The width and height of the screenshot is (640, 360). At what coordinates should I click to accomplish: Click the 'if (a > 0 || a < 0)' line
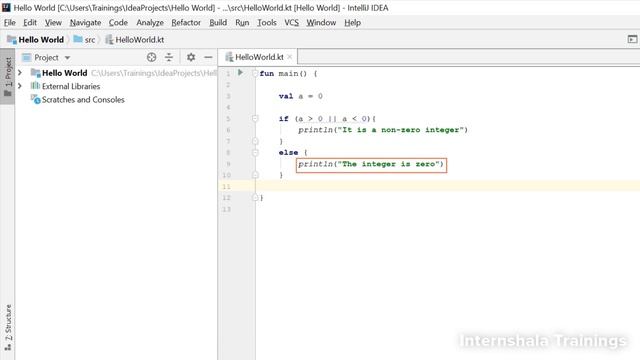coord(327,119)
